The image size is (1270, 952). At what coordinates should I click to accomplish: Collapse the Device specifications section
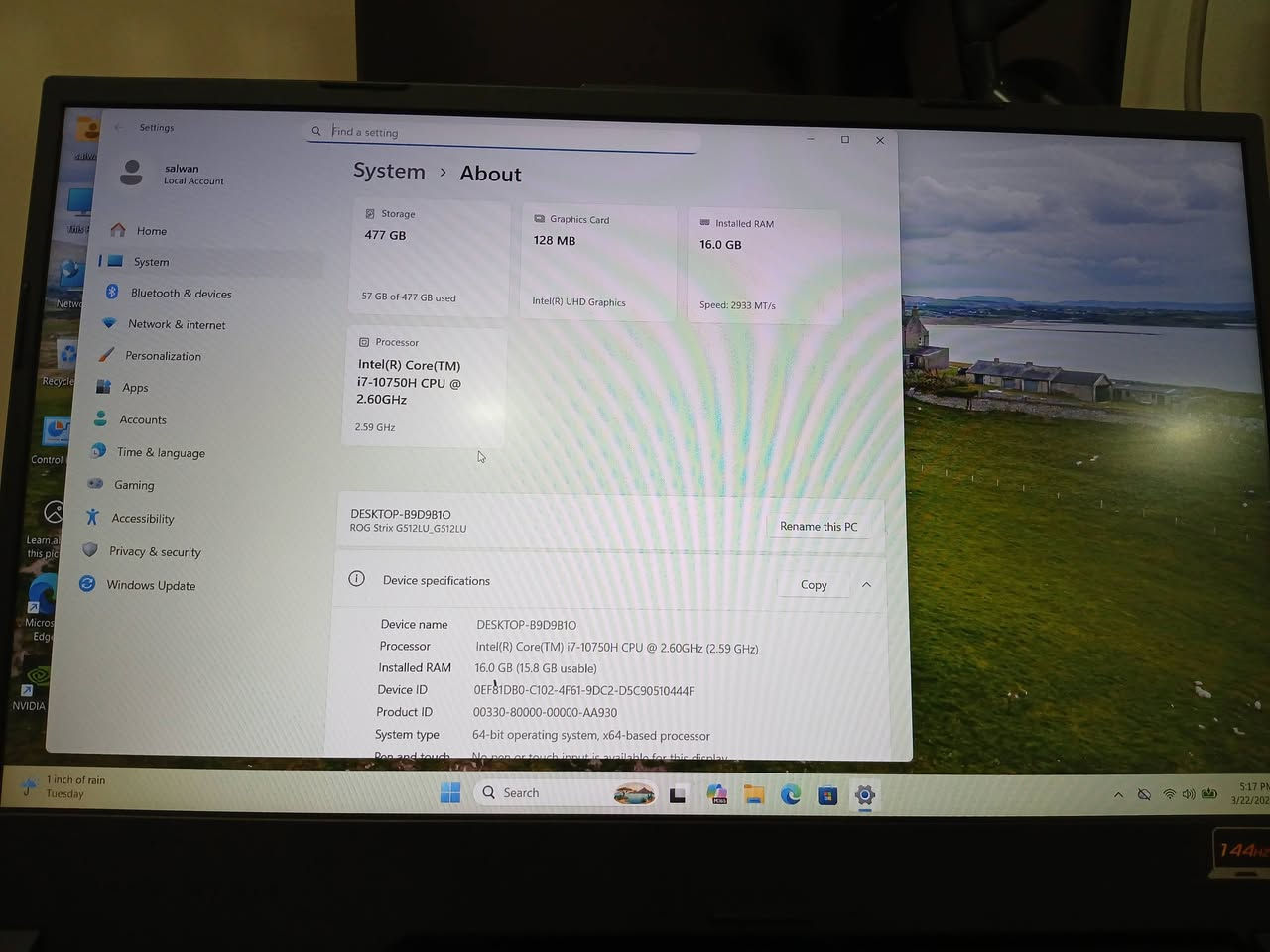(866, 585)
